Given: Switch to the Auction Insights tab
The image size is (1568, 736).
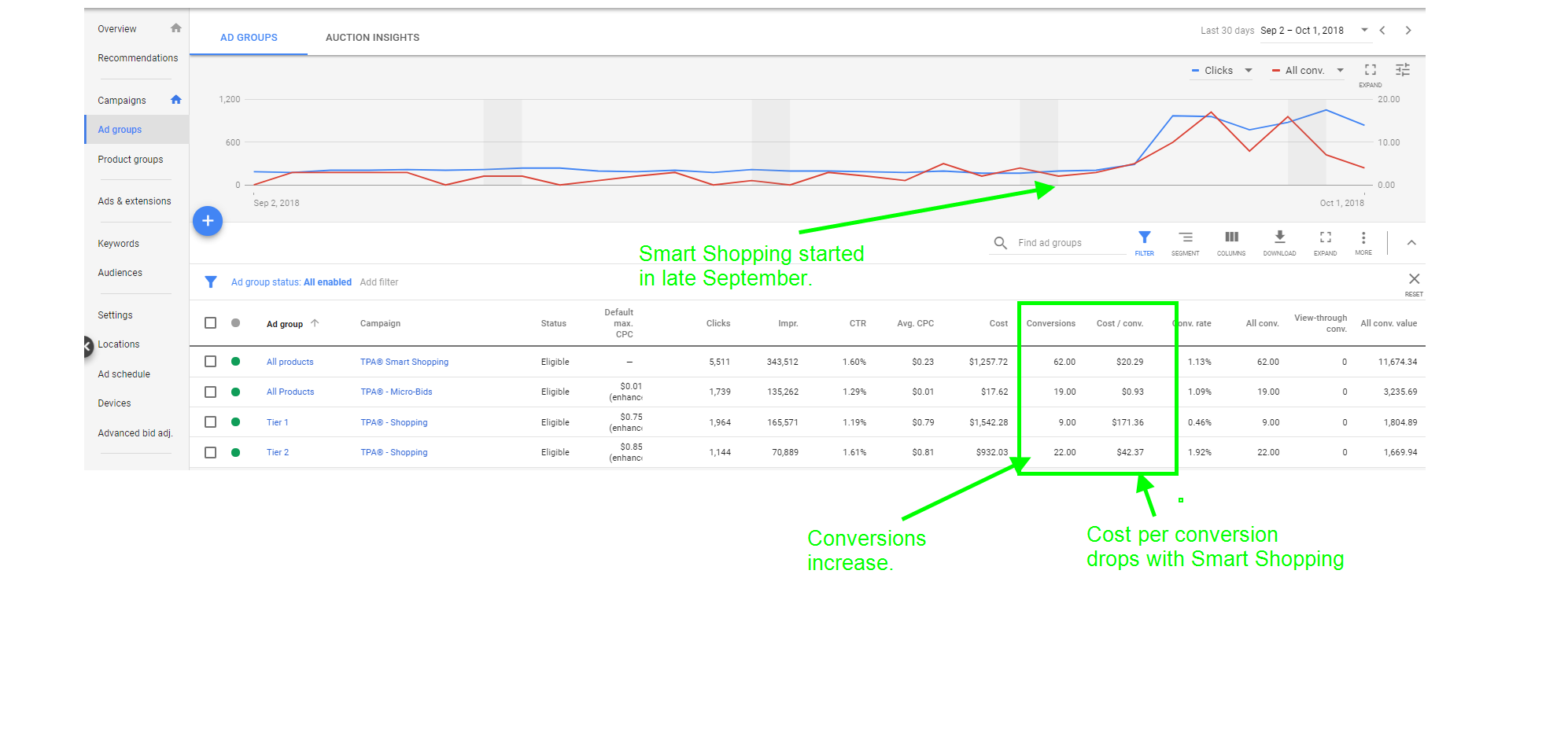Looking at the screenshot, I should (x=372, y=37).
